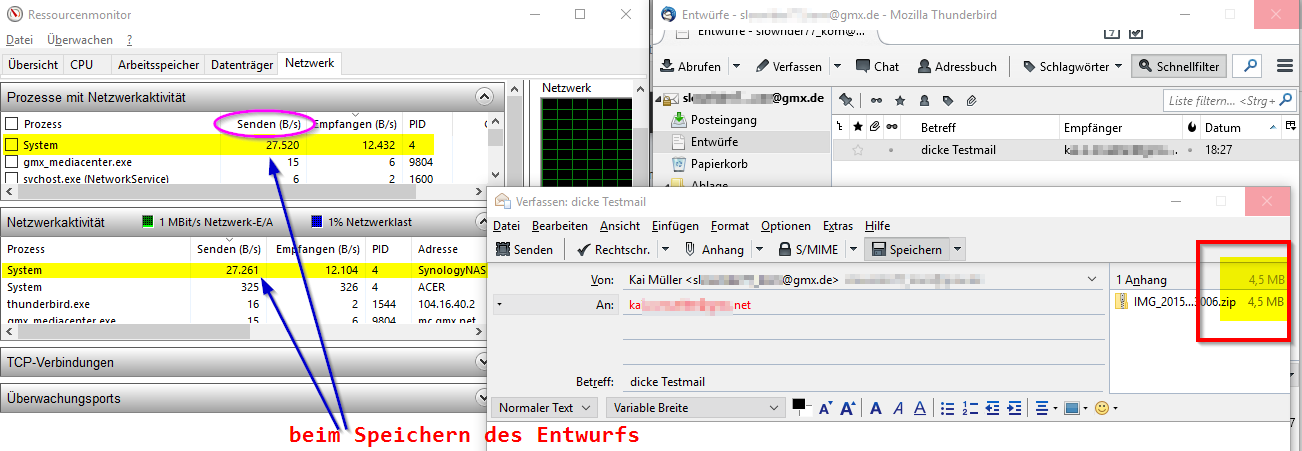Viewport: 1302px width, 451px height.
Task: Toggle bold formatting in compose
Action: [x=875, y=408]
